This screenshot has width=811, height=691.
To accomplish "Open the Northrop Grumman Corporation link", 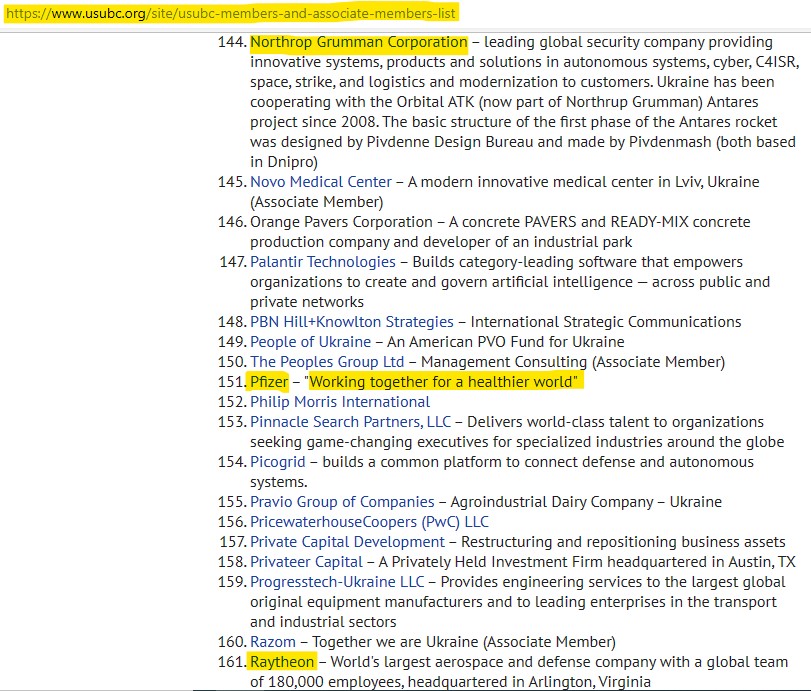I will point(359,42).
